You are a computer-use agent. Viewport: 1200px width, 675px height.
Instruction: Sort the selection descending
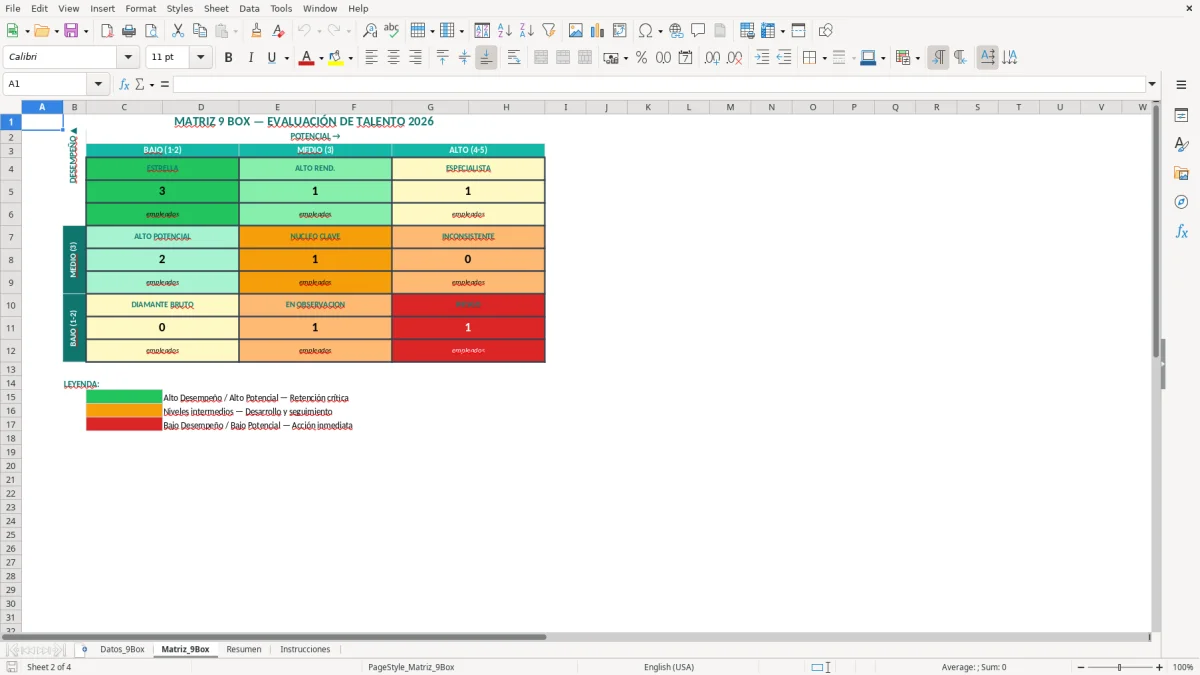[x=527, y=31]
